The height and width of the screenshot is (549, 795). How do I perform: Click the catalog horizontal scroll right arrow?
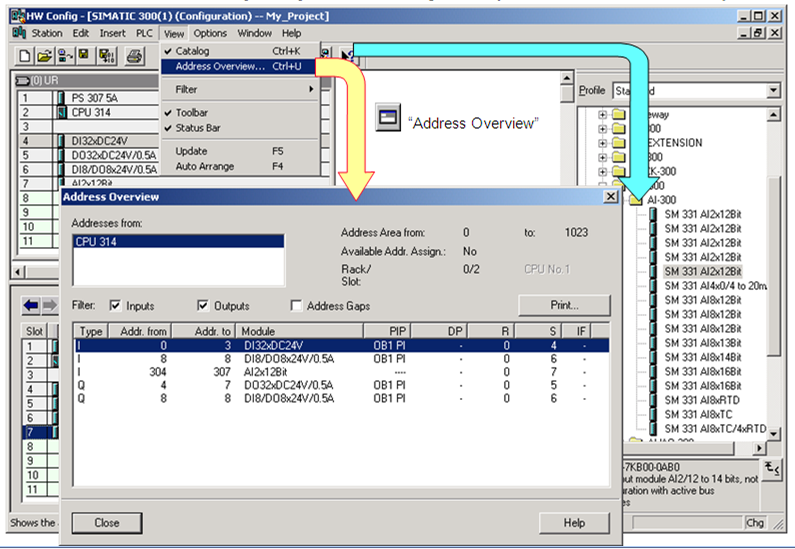pos(758,448)
